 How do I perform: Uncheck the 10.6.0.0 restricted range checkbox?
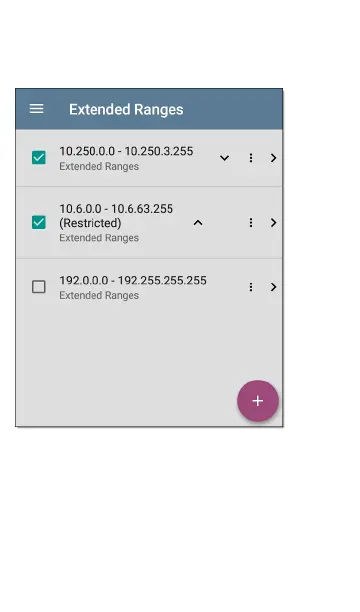pyautogui.click(x=39, y=222)
